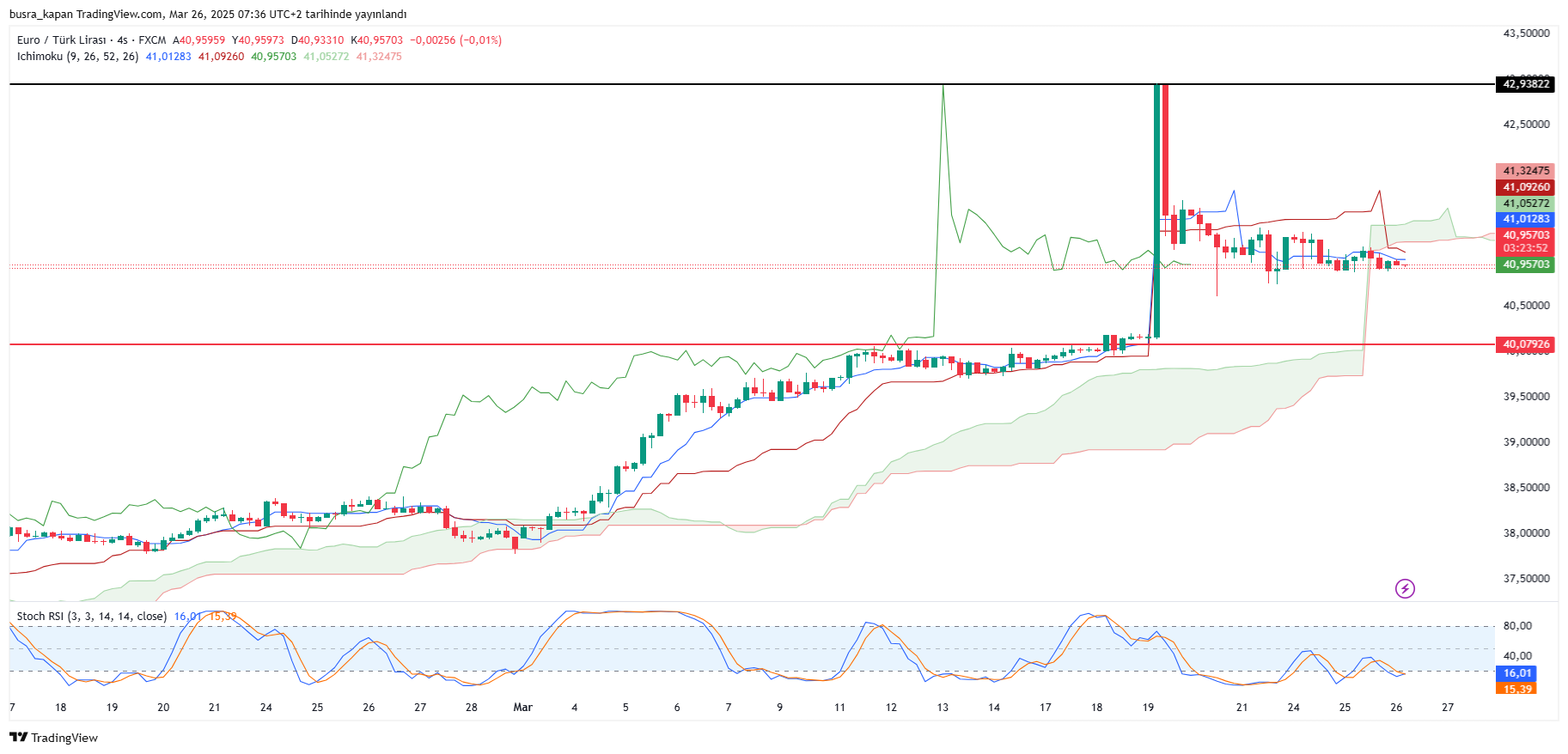Click the black 42,93822 price label
The height and width of the screenshot is (754, 1568).
[1526, 84]
